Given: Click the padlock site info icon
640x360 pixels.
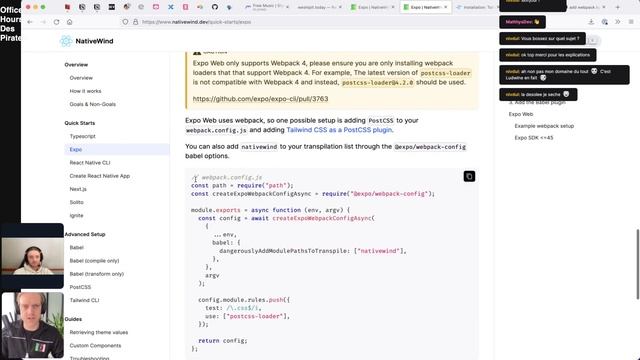Looking at the screenshot, I should [135, 22].
